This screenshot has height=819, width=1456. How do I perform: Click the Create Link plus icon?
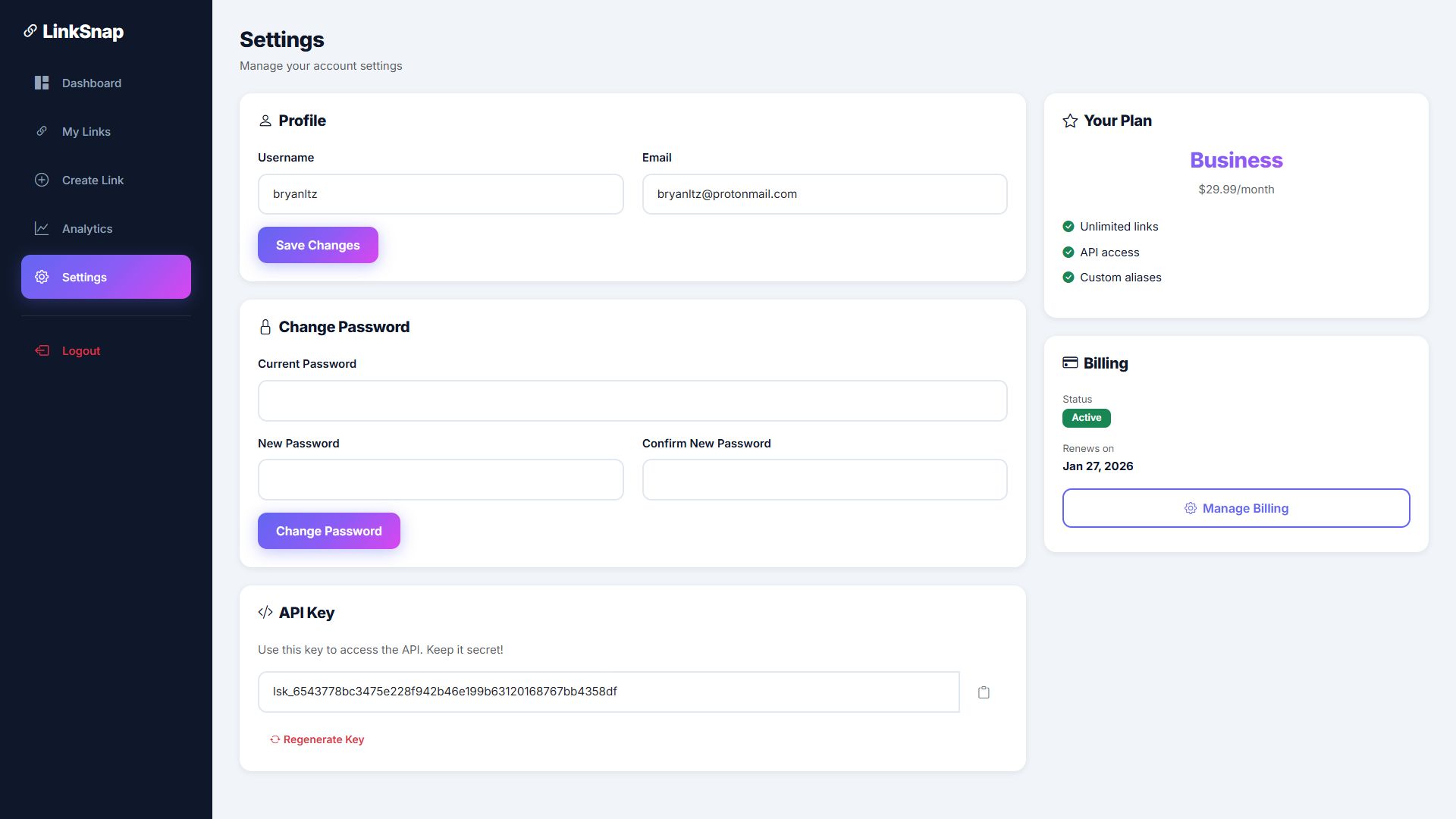(42, 180)
